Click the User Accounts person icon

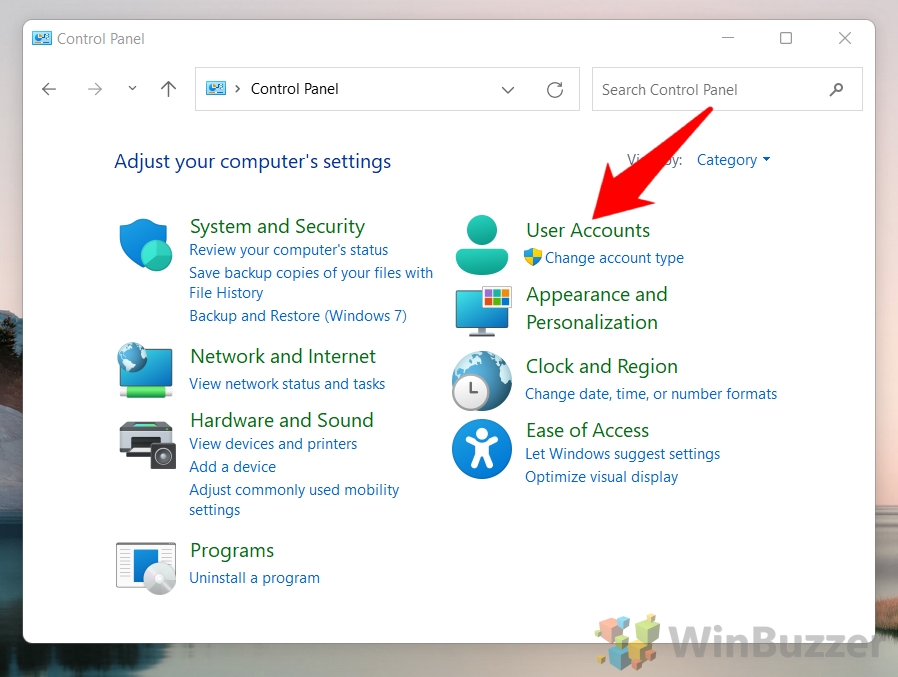pos(482,245)
